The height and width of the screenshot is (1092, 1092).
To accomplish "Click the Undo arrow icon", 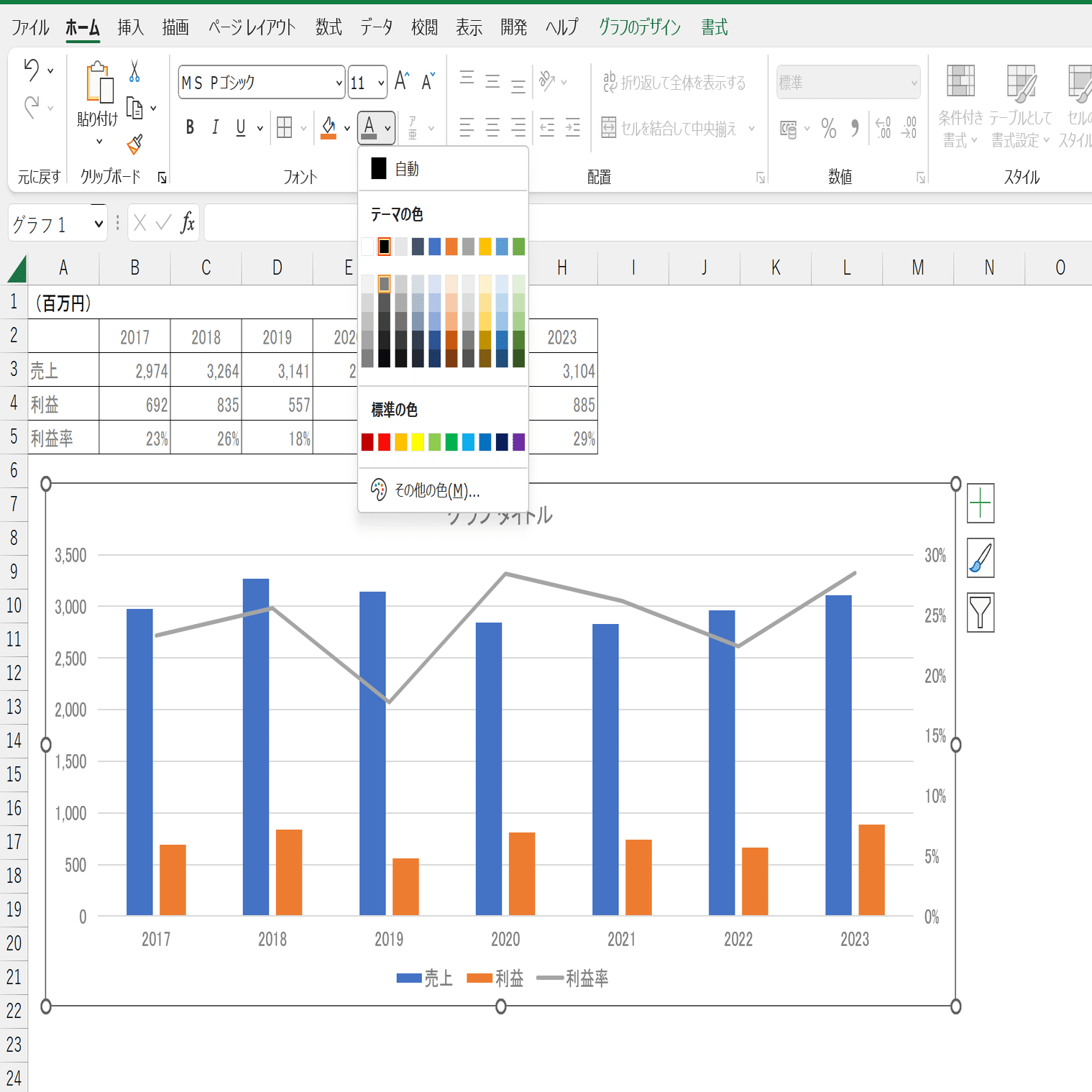I will click(x=32, y=69).
